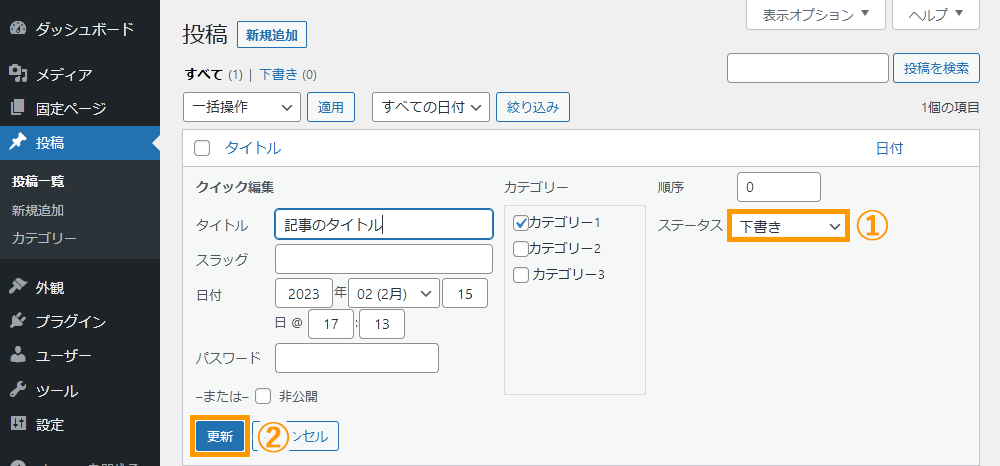Click the 外観 paintbrush icon
Viewport: 1000px width, 466px height.
tap(18, 287)
